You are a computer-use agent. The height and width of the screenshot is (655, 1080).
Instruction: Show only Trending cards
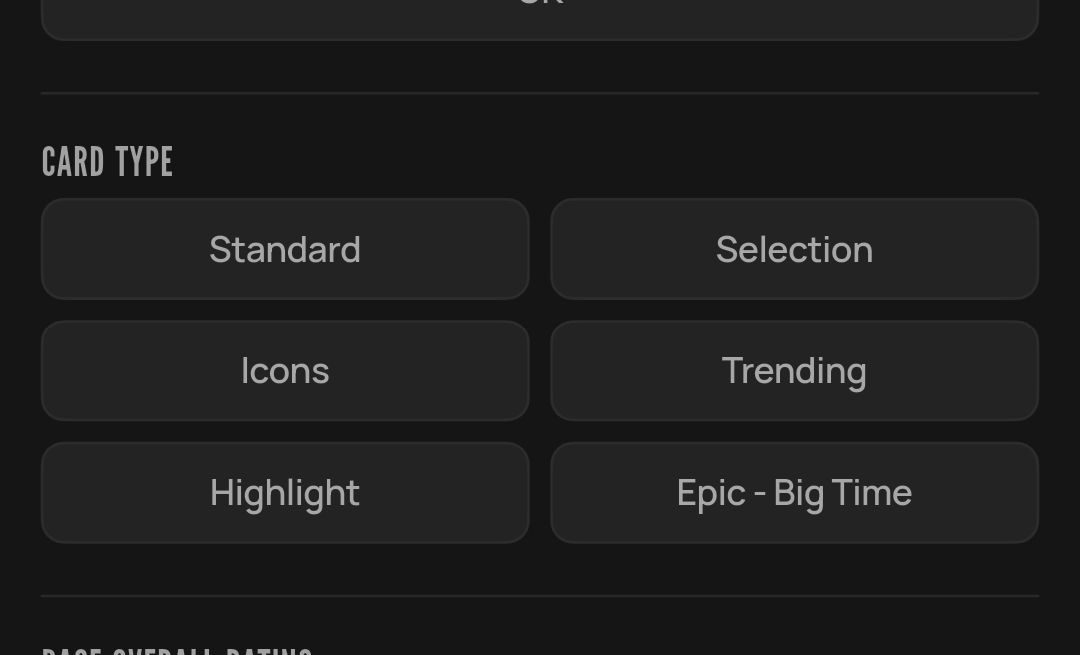[794, 371]
